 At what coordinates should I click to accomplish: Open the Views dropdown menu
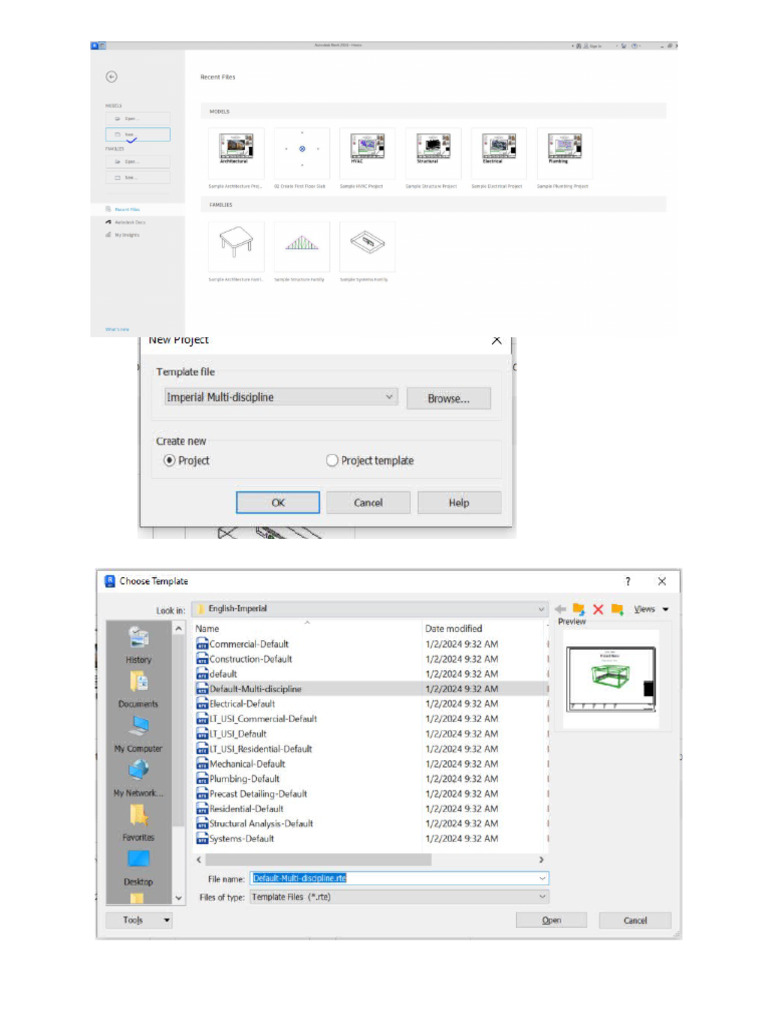(x=651, y=609)
